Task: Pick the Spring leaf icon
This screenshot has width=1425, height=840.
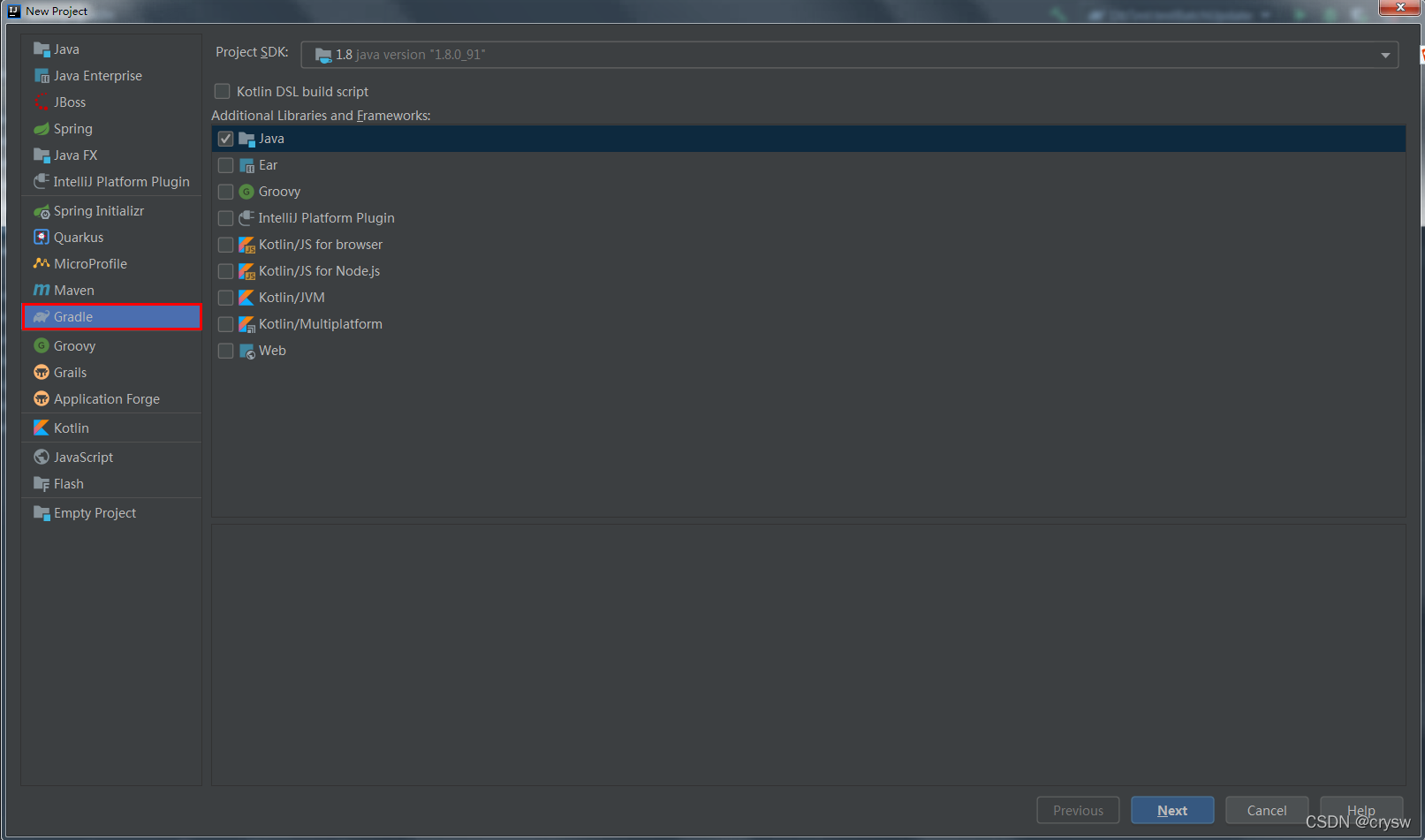Action: (42, 129)
